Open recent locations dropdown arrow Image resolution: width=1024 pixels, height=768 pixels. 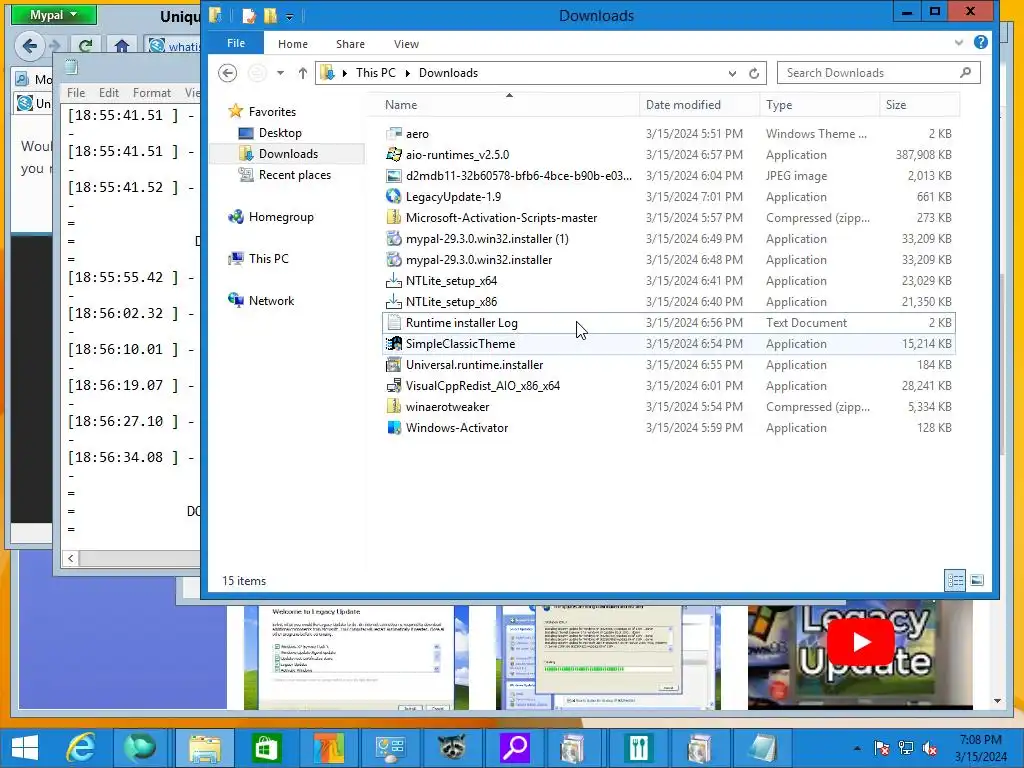click(280, 73)
